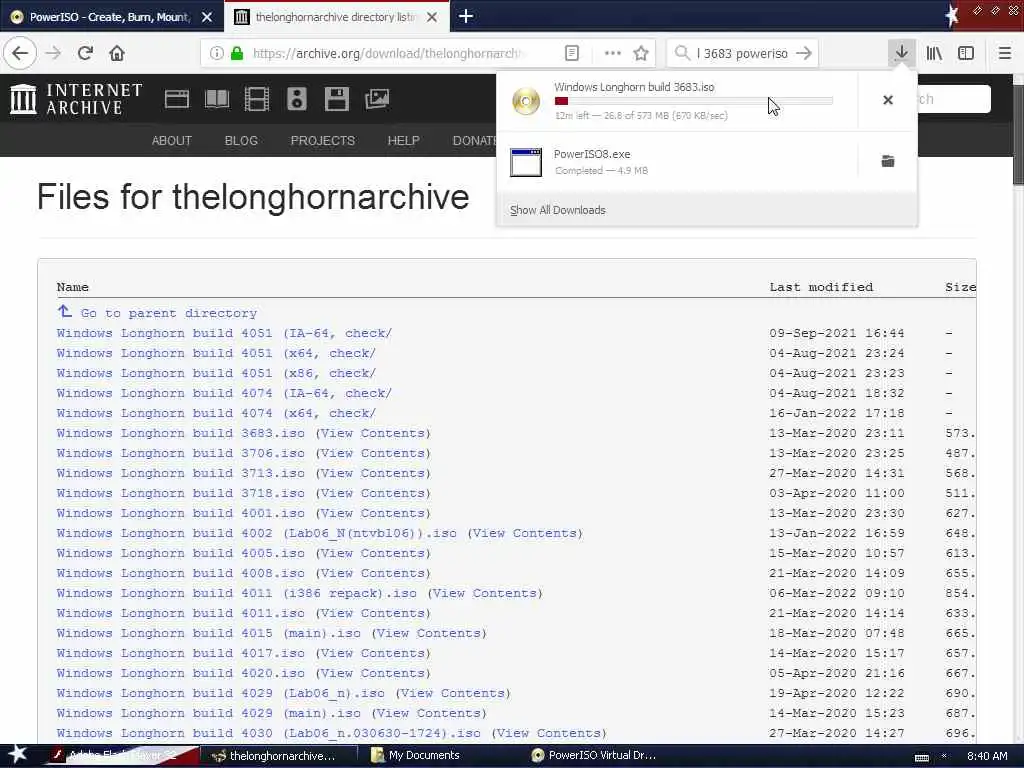Click the forward navigation arrow
The image size is (1024, 768).
pos(54,53)
